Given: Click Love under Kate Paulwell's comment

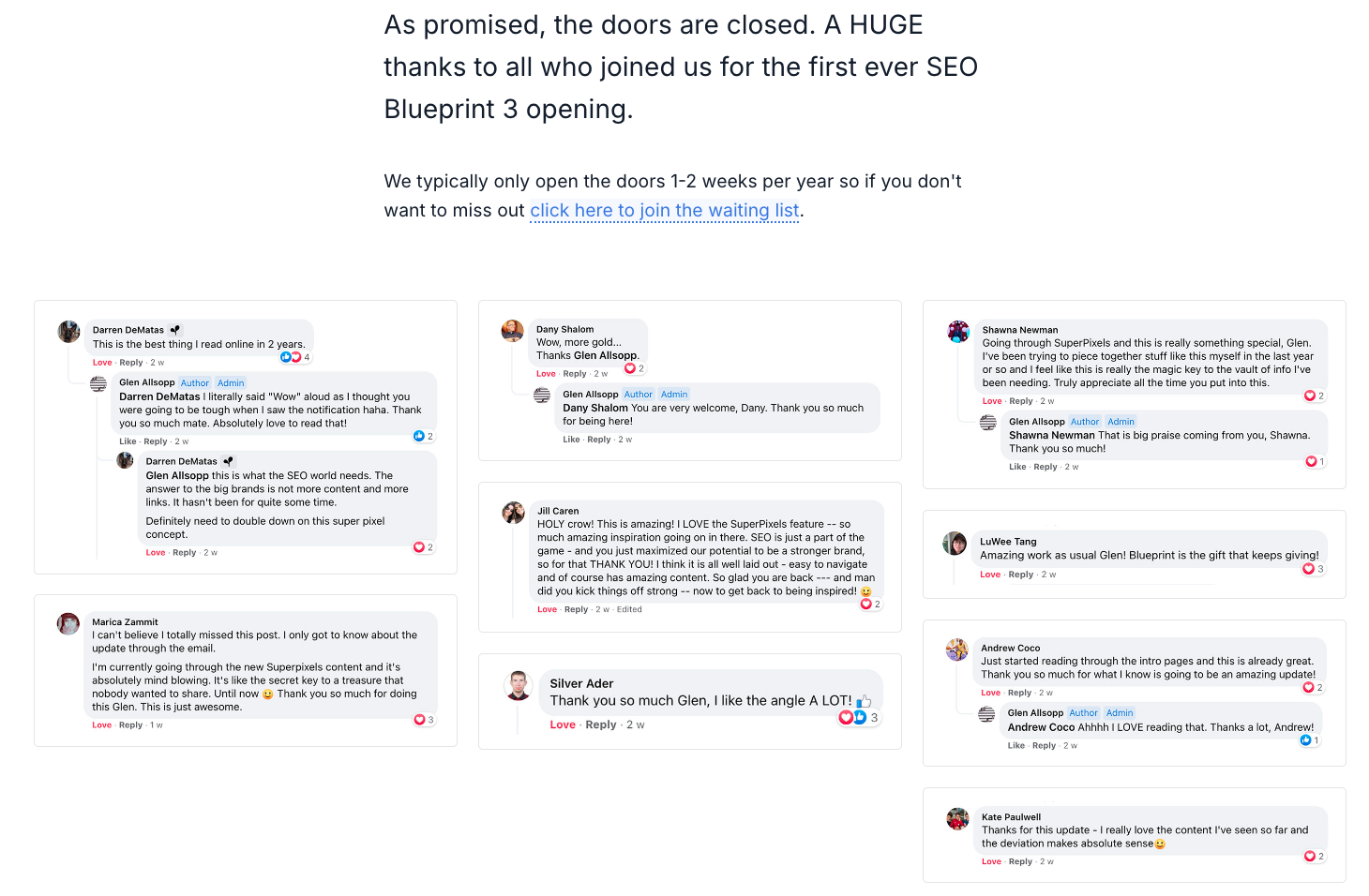Looking at the screenshot, I should pos(991,861).
